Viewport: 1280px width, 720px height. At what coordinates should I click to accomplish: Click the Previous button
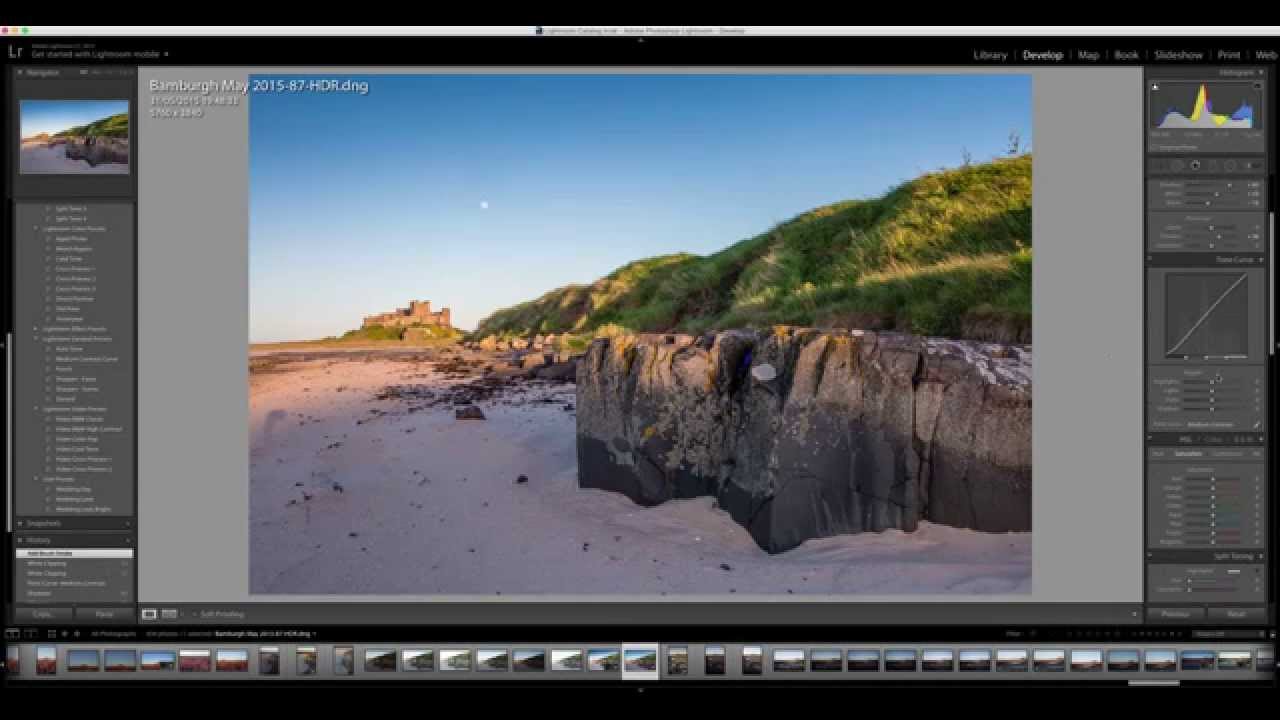point(1175,614)
